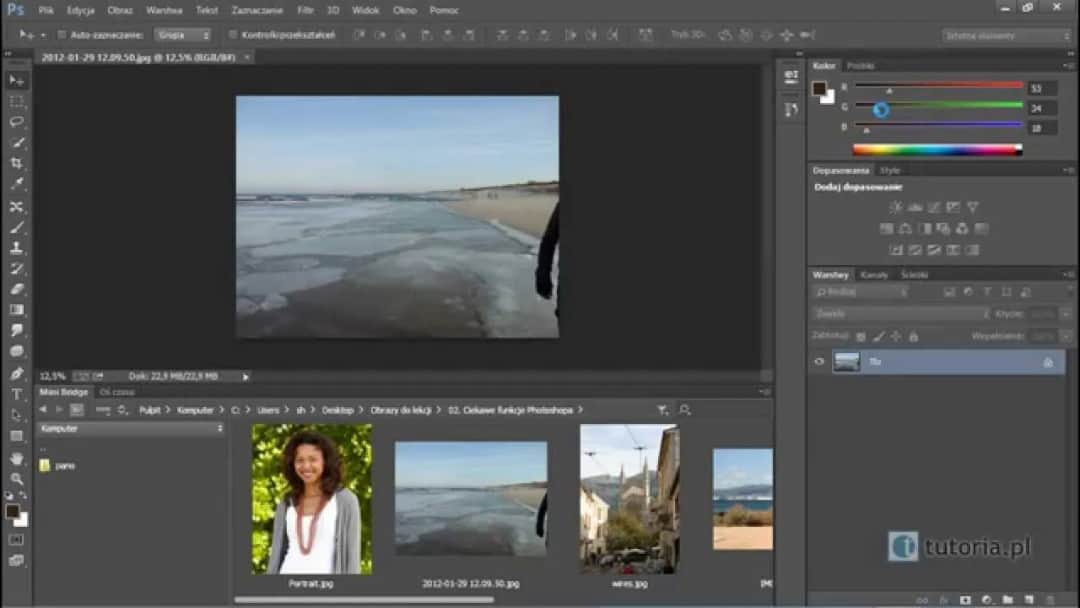This screenshot has height=608, width=1080.
Task: Open the search magnifier in Mini Bridge
Action: click(684, 410)
